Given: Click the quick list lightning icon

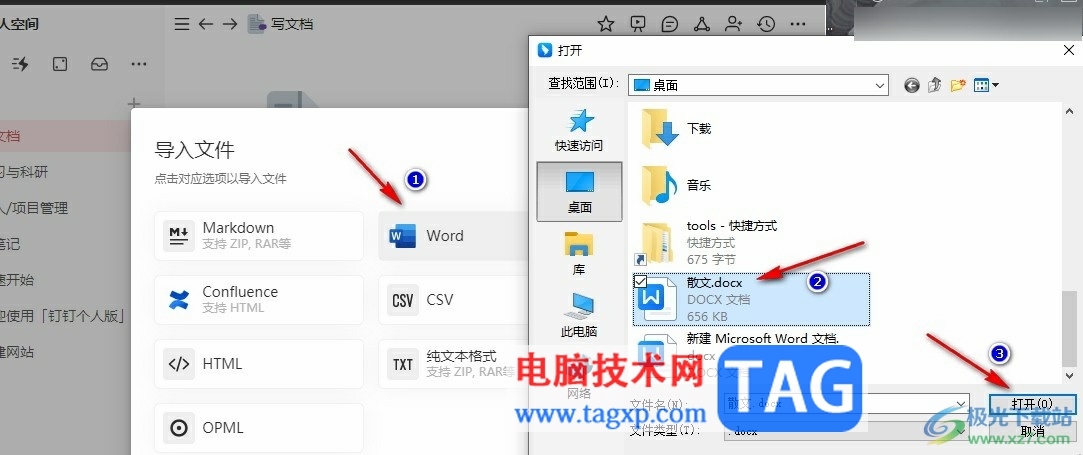Looking at the screenshot, I should 20,64.
